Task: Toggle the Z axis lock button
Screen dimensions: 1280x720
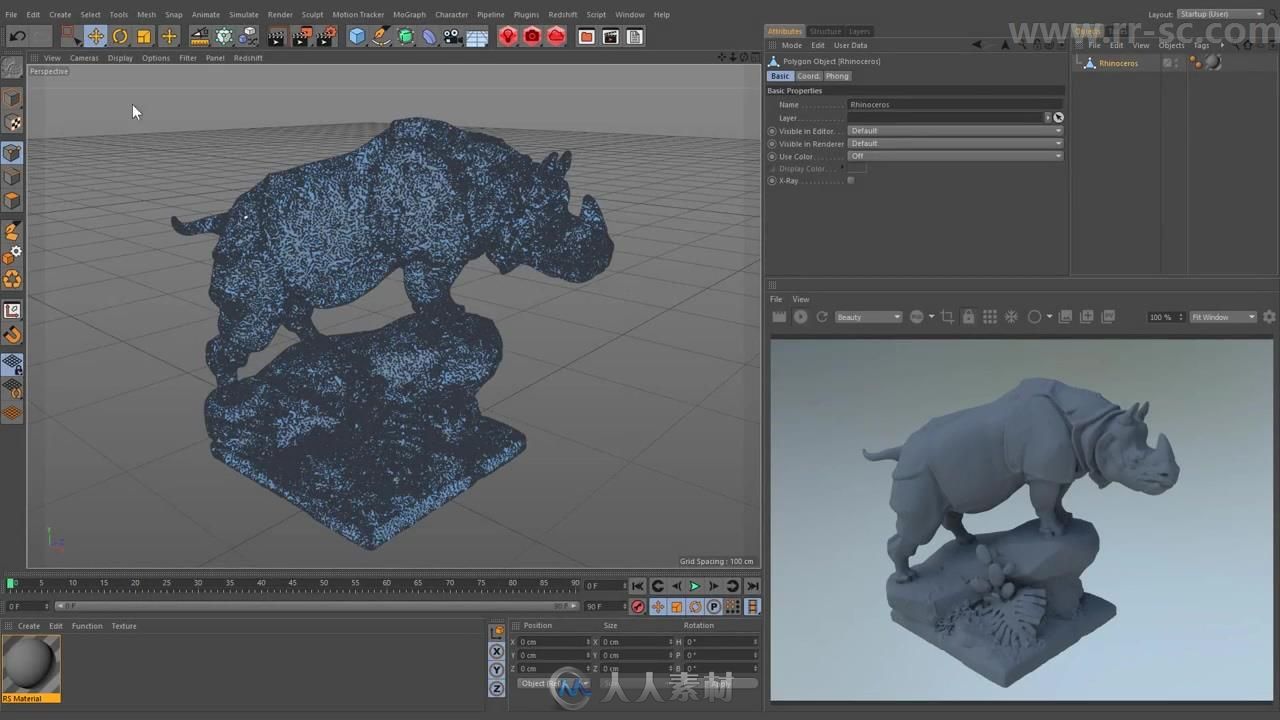Action: coord(497,688)
